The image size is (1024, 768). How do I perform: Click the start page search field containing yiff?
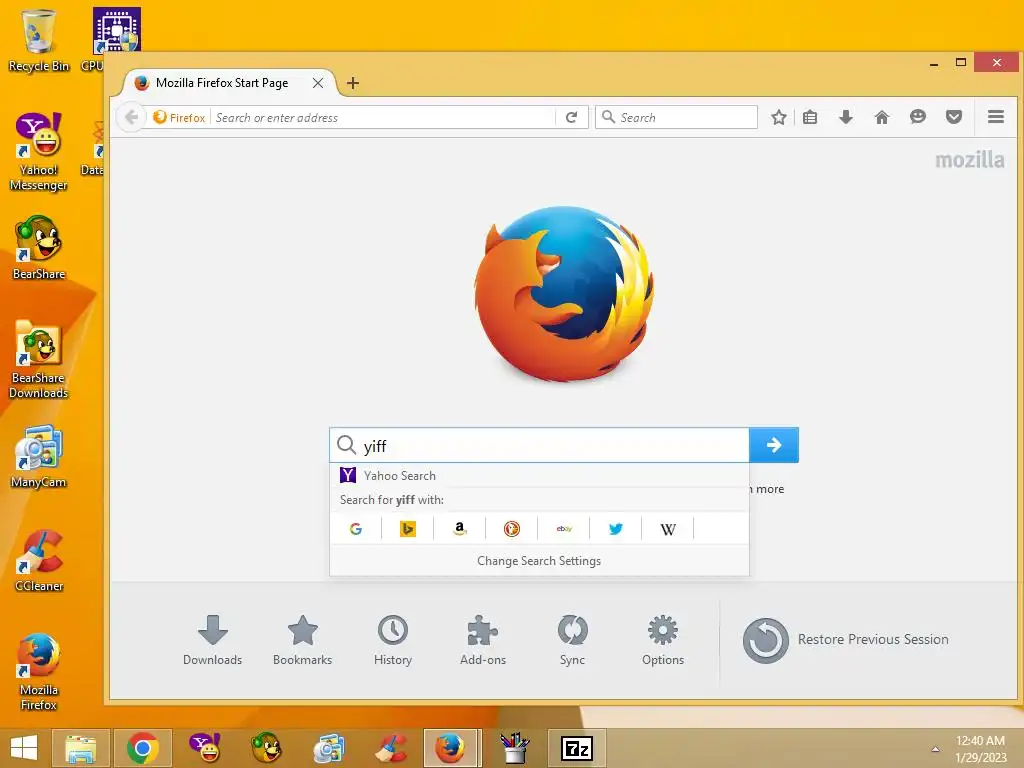coord(539,445)
